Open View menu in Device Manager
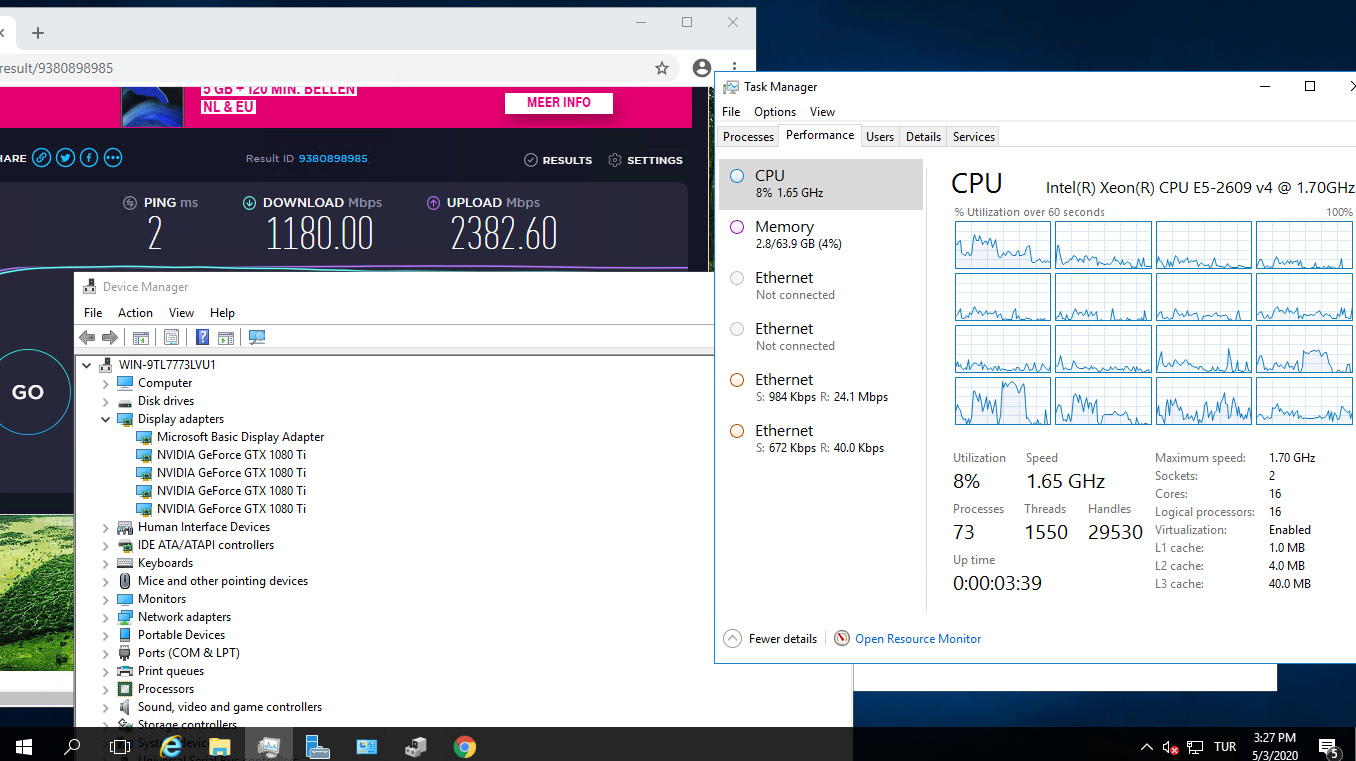Screen dimensions: 1356x761 click(181, 313)
